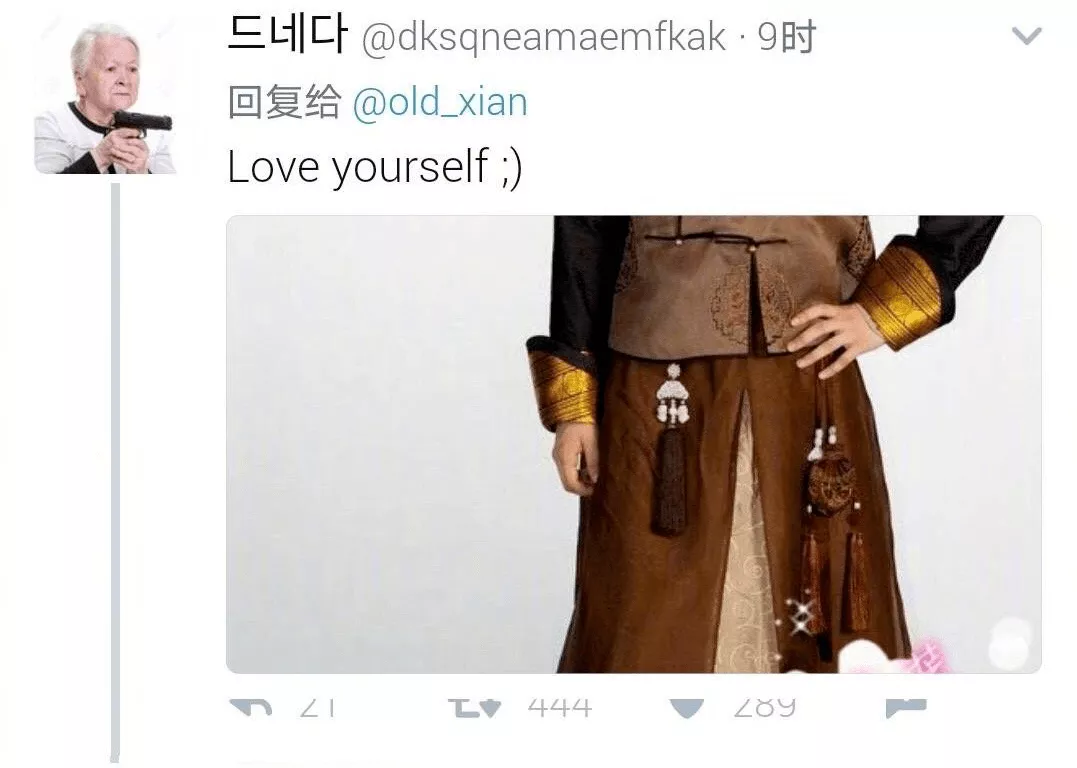The image size is (1077, 768).
Task: Open the attached costume photo
Action: [633, 444]
